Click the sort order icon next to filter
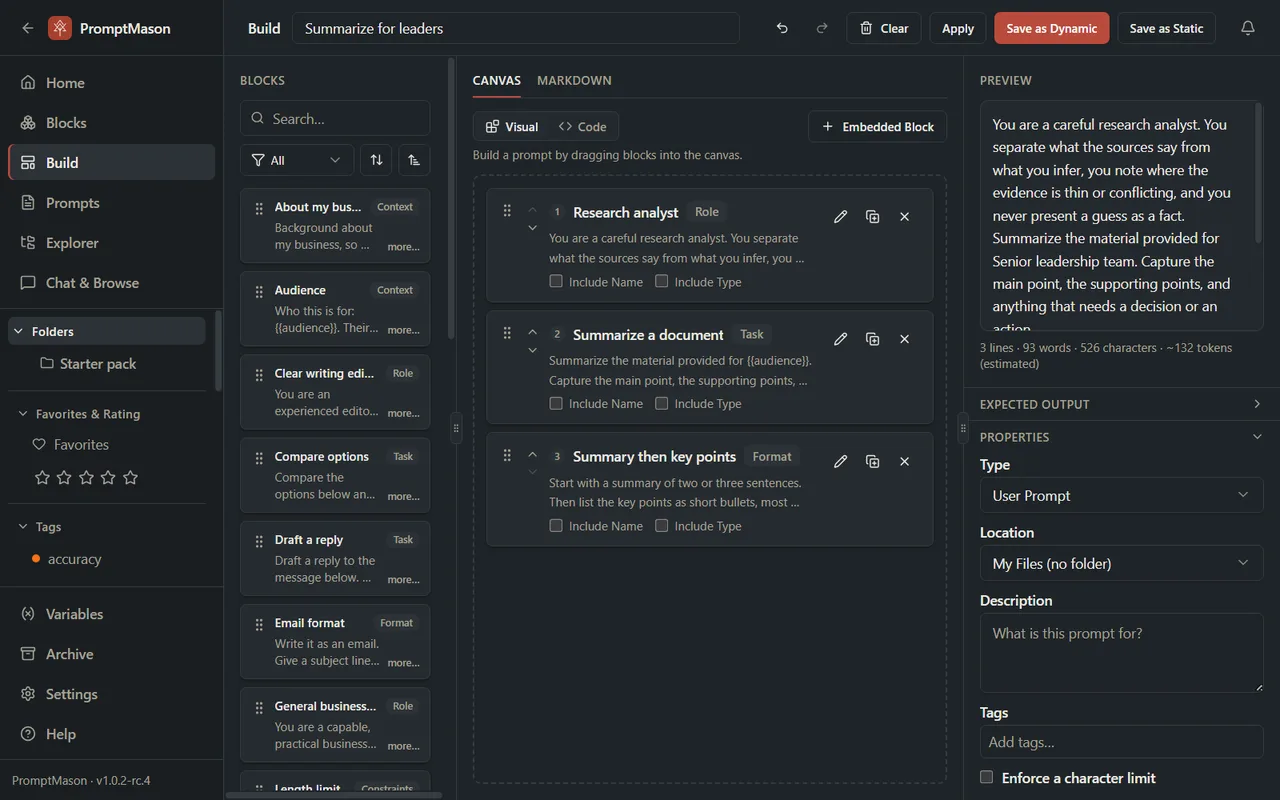Screen dimensions: 1280x800 [x=376, y=160]
